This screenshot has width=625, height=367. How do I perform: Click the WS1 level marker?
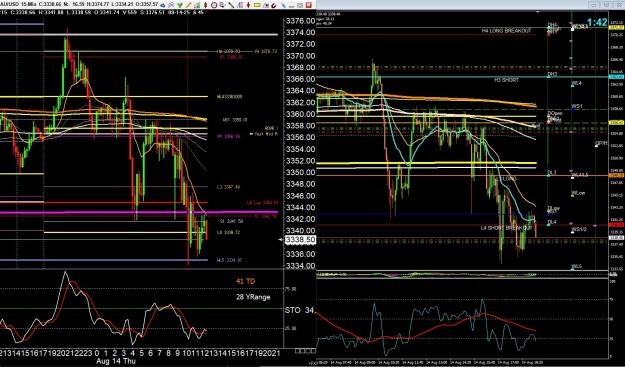[577, 107]
